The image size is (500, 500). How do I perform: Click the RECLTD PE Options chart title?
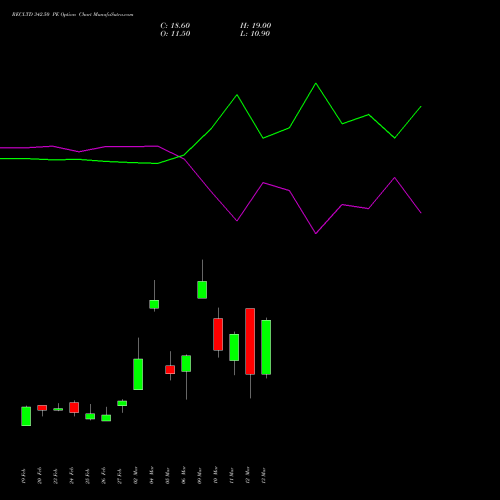coord(72,15)
